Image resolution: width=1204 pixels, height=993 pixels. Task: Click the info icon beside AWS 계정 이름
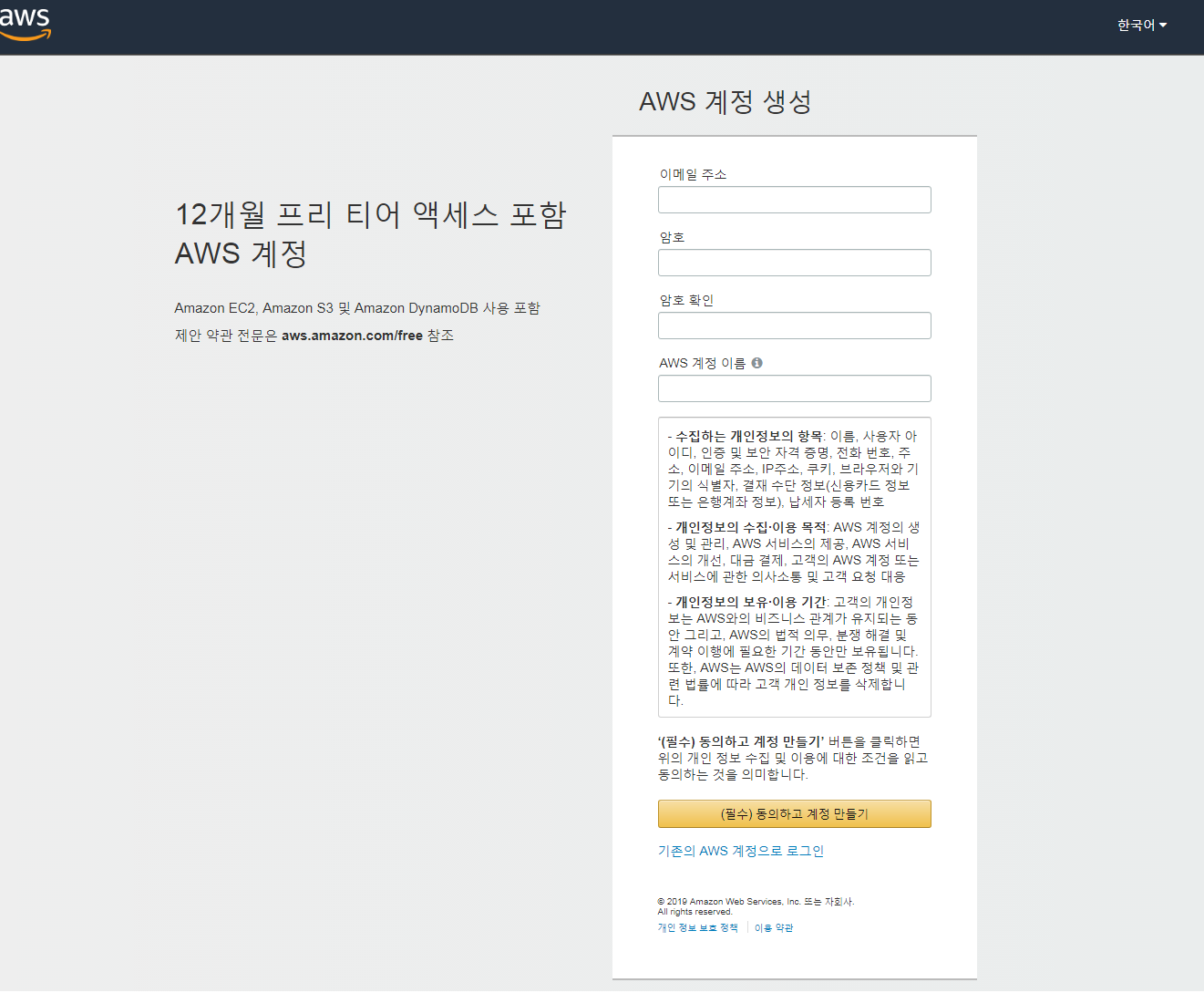click(756, 363)
